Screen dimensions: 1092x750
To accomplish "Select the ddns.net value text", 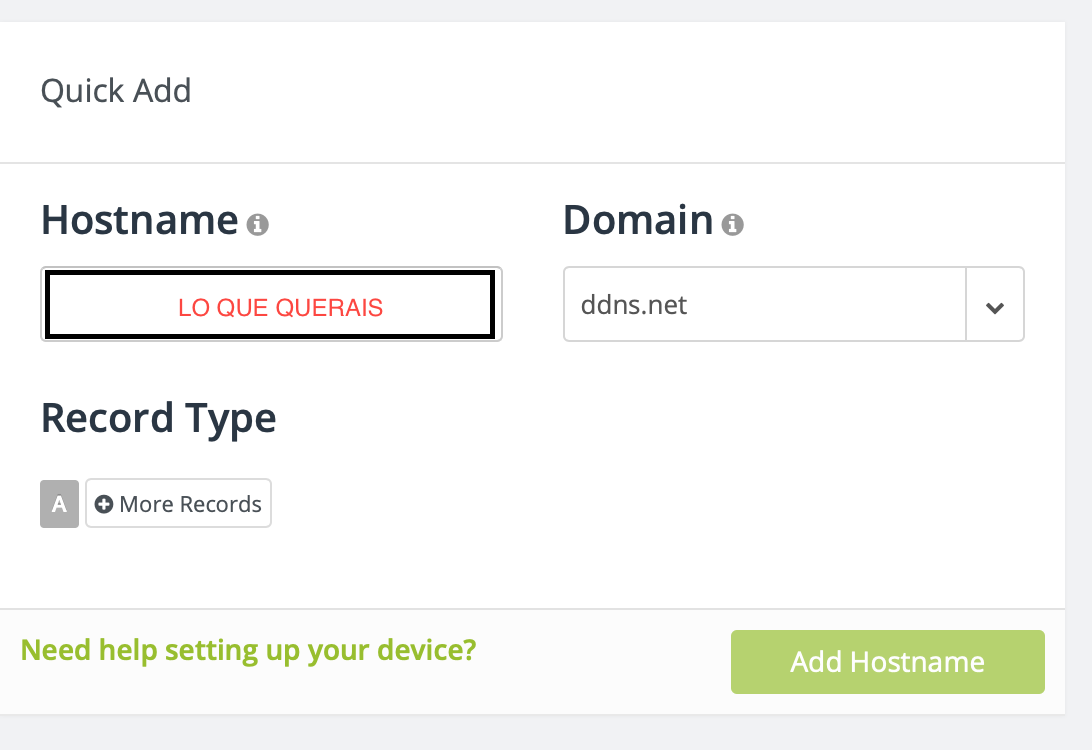I will click(x=634, y=305).
